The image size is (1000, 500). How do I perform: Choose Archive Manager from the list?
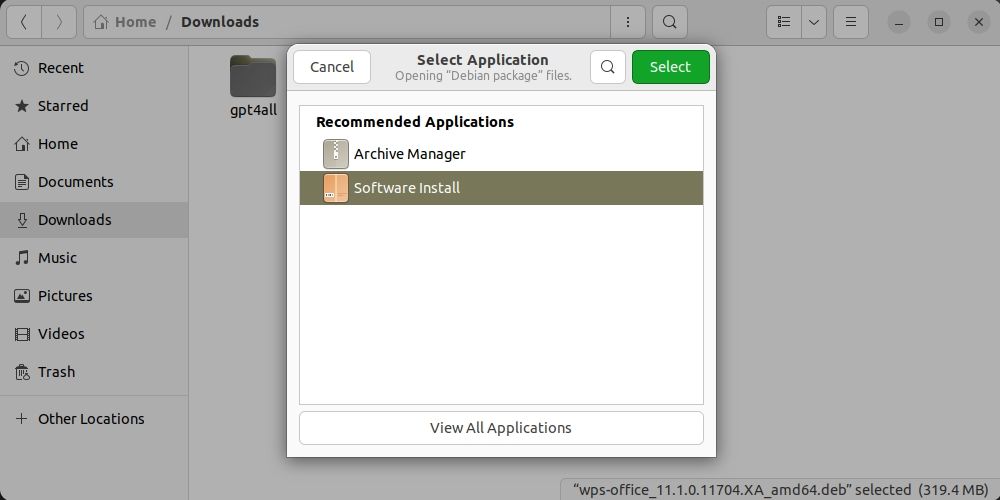coord(409,154)
